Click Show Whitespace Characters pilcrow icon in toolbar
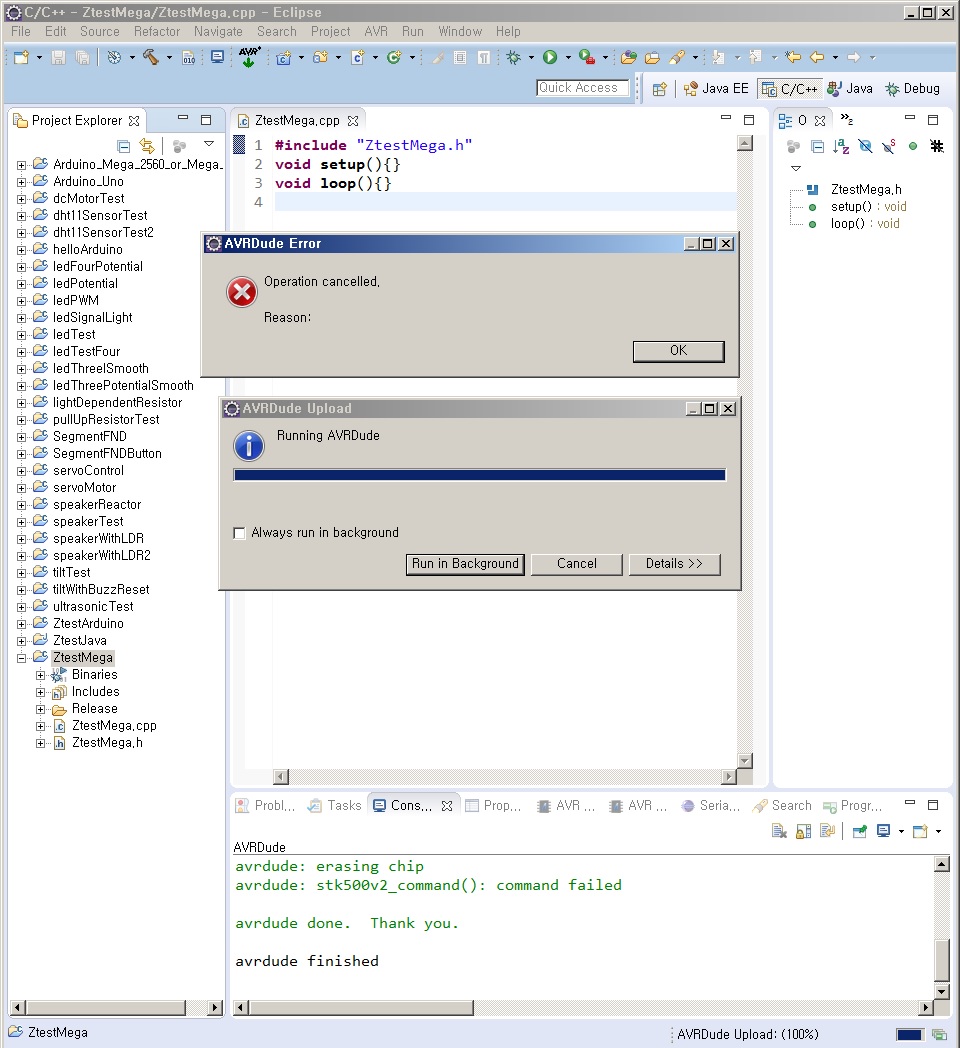Image resolution: width=960 pixels, height=1048 pixels. [484, 57]
